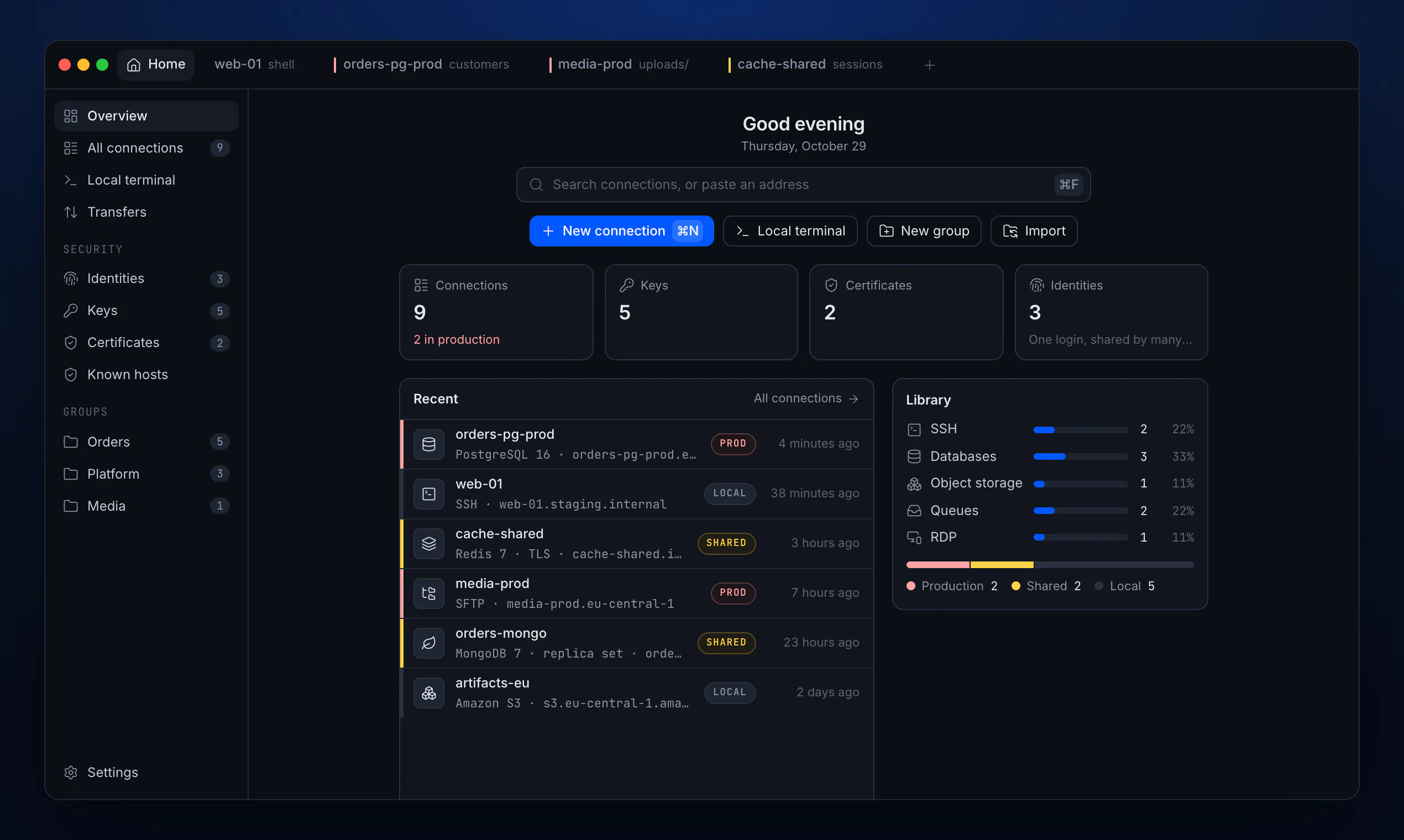Click the orders-pg-prod database icon

[428, 444]
